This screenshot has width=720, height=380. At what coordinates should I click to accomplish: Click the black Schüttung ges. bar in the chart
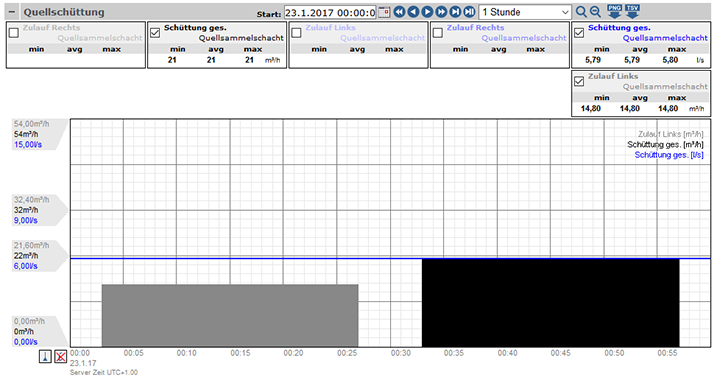(x=551, y=303)
